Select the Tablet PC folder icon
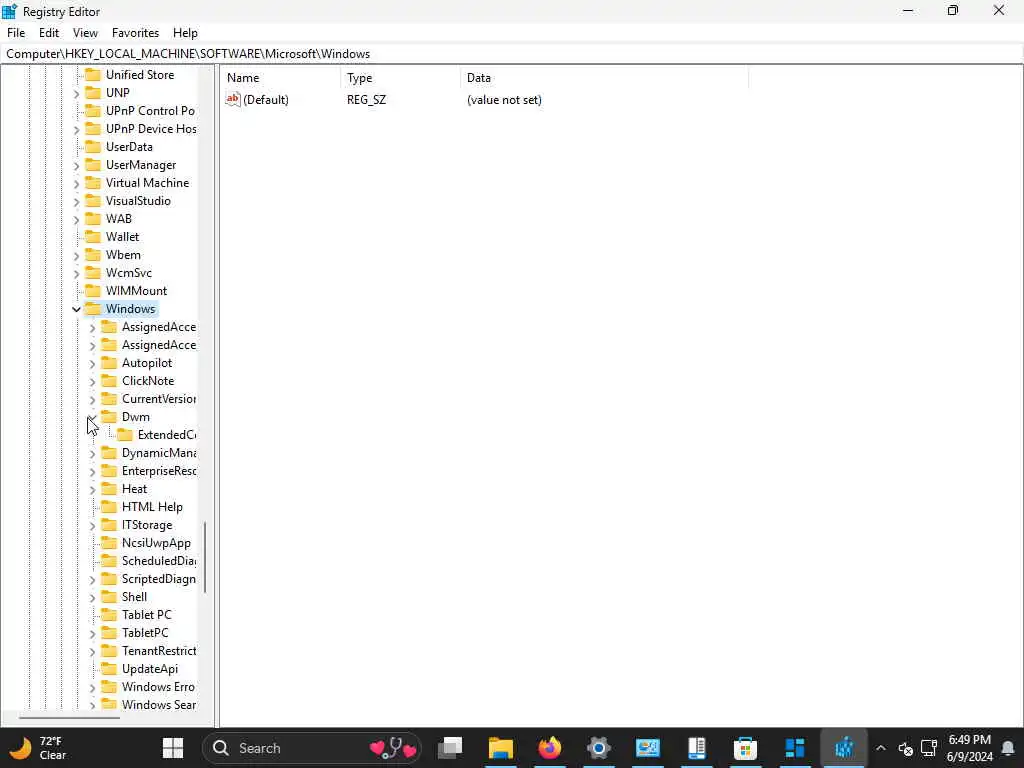The width and height of the screenshot is (1024, 768). tap(109, 614)
